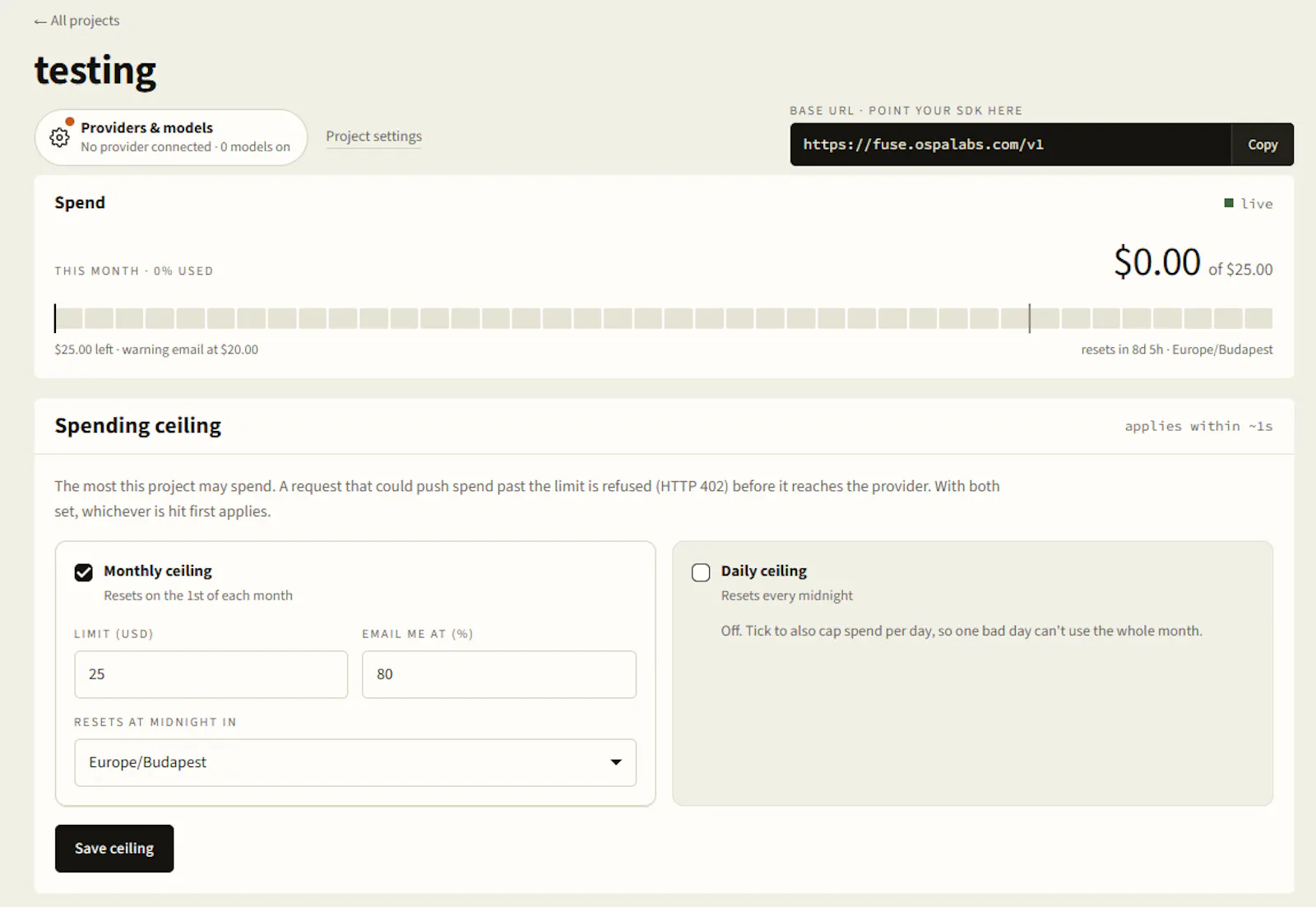Open the Providers & models tab

[171, 137]
